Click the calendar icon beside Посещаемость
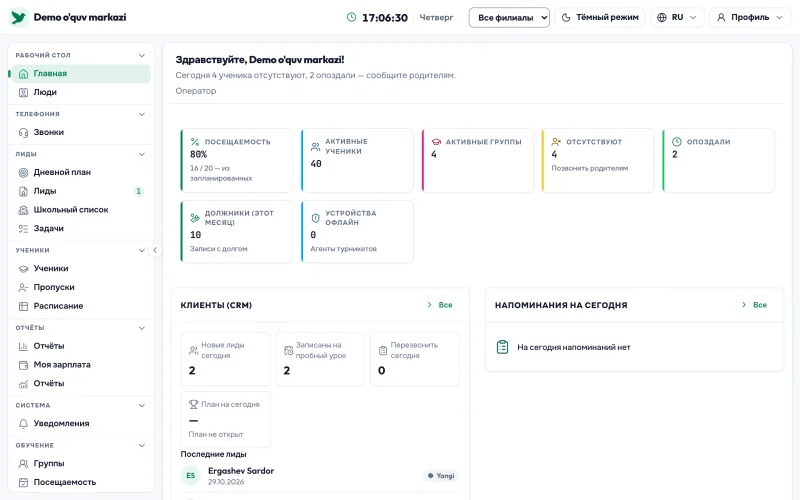This screenshot has height=500, width=800. (23, 482)
